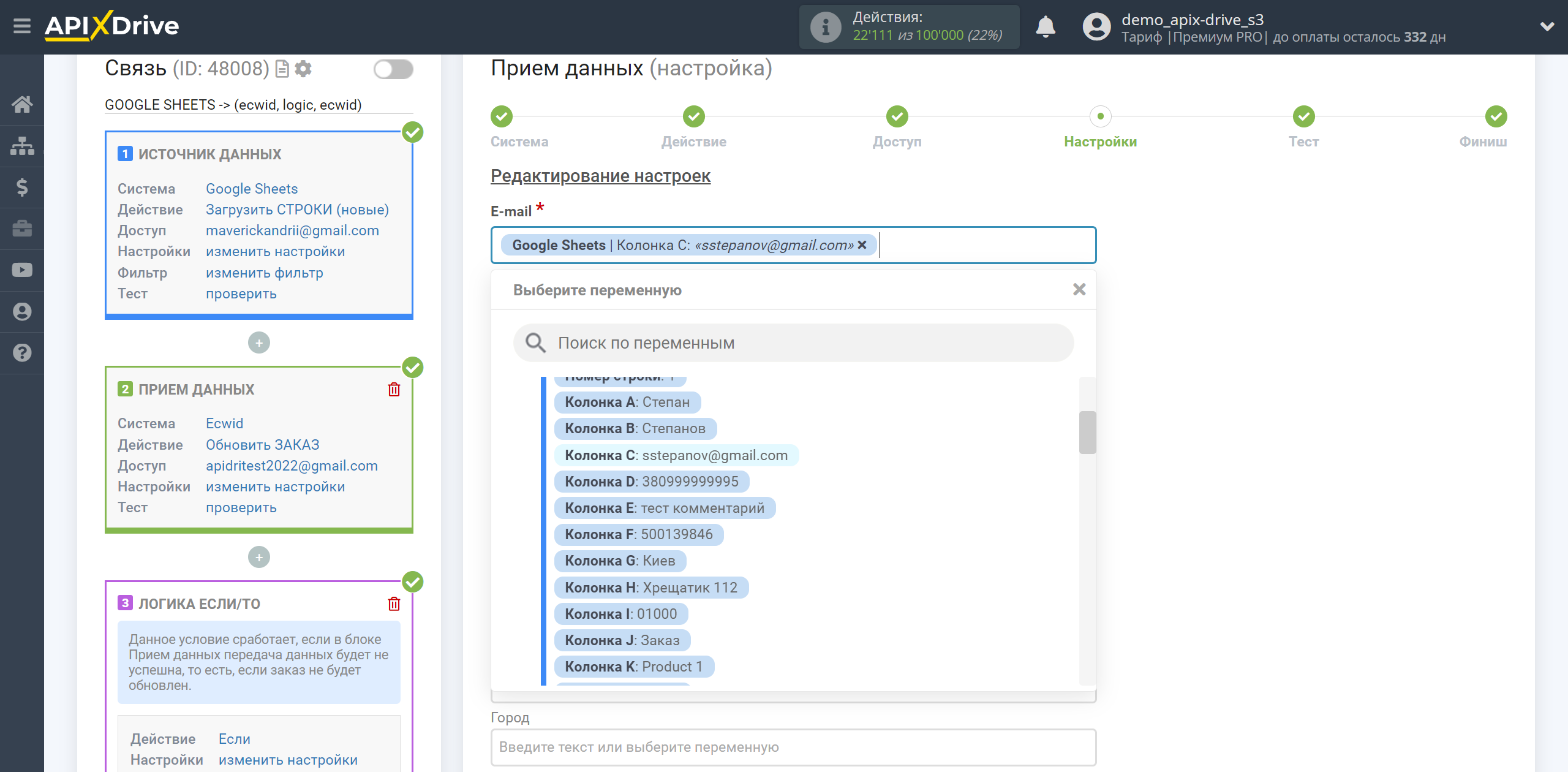Open the profile icon in sidebar
Screen dimensions: 1568x772
tap(22, 312)
